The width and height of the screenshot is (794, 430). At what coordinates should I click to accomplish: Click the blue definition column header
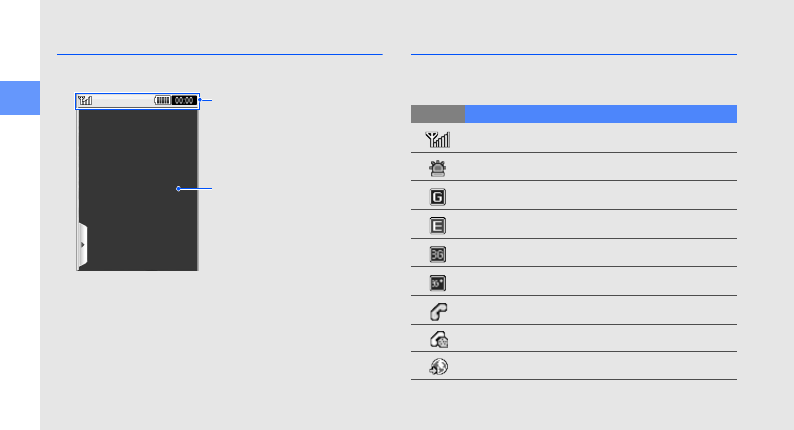600,113
